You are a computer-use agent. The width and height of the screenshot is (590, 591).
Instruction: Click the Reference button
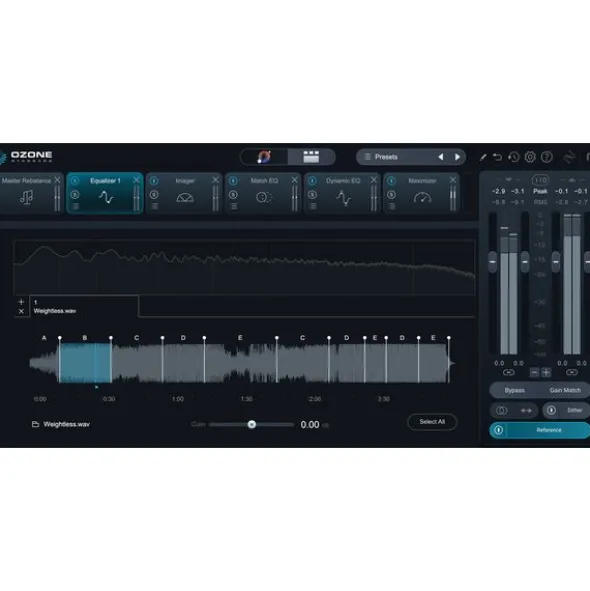(x=549, y=430)
